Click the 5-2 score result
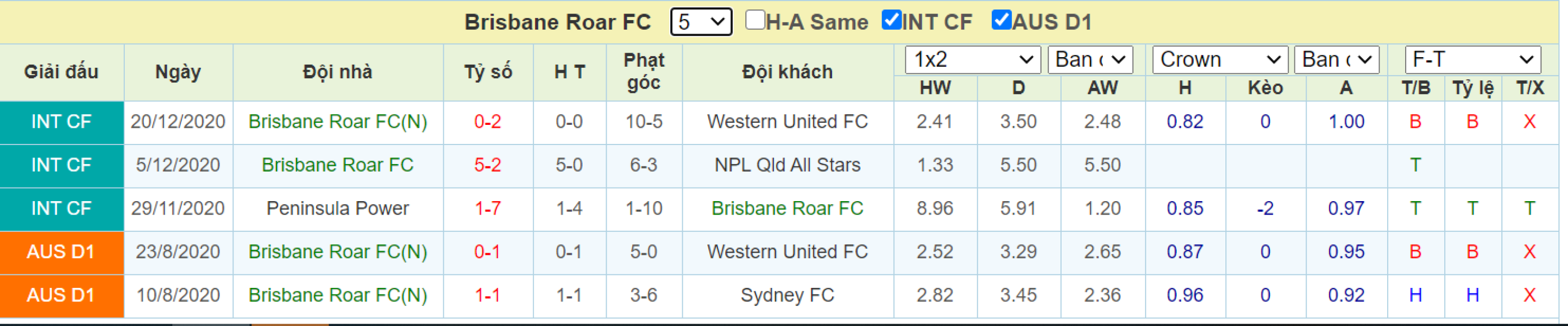 [x=487, y=165]
